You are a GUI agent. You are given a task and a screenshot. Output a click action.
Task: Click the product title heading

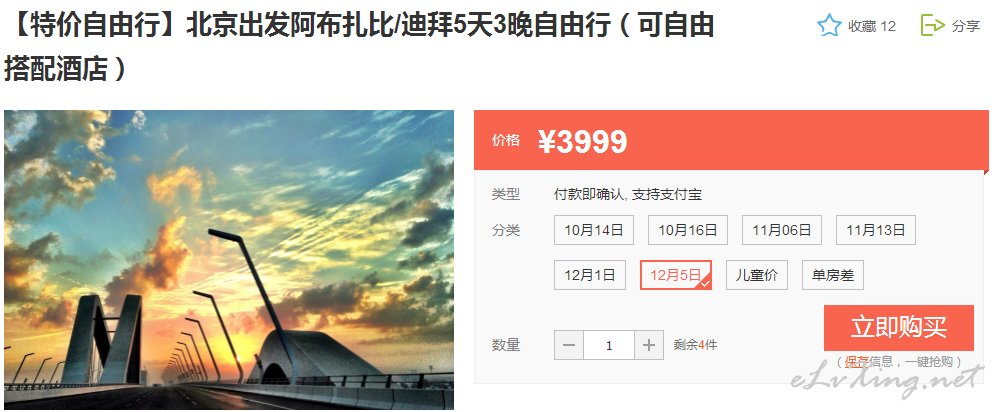tap(359, 46)
